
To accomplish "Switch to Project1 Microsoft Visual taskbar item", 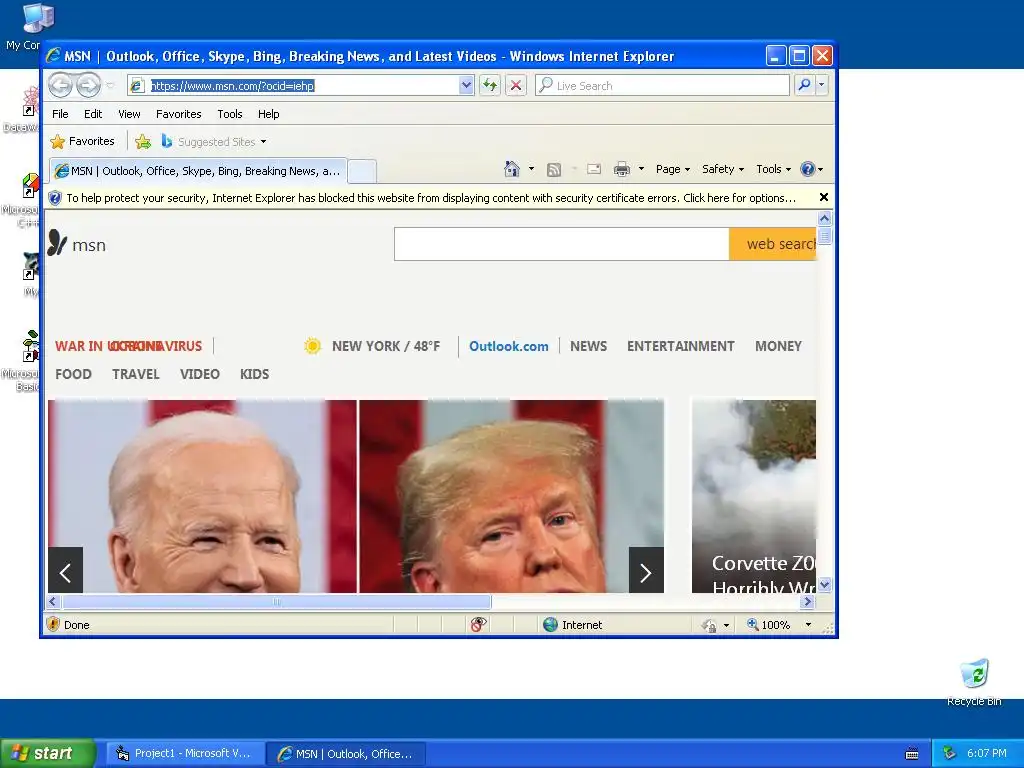I will pos(185,754).
